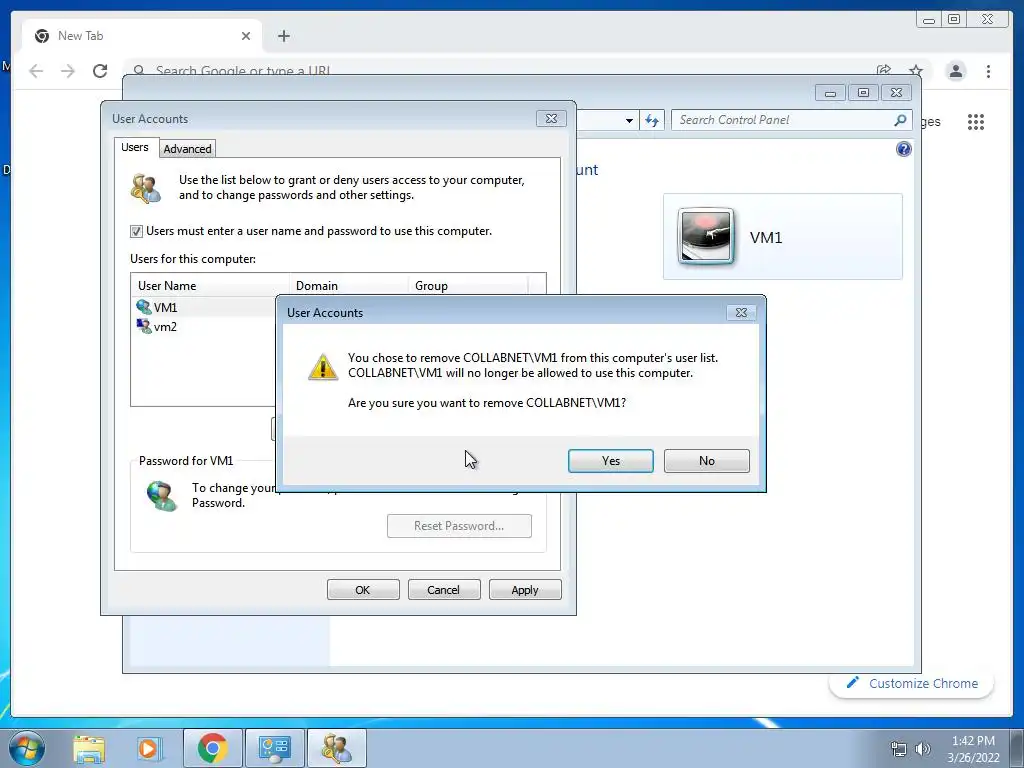Viewport: 1024px width, 768px height.
Task: Click the Group column header
Action: 468,285
